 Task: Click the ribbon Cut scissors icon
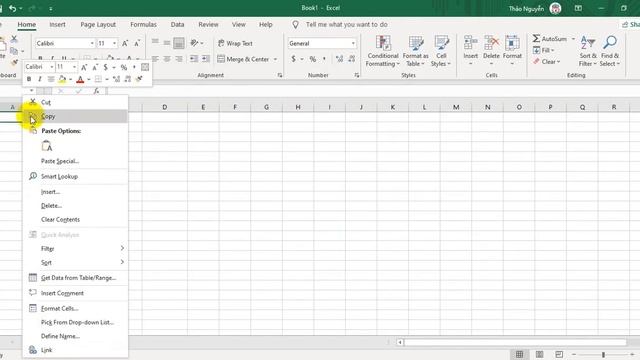pyautogui.click(x=14, y=39)
